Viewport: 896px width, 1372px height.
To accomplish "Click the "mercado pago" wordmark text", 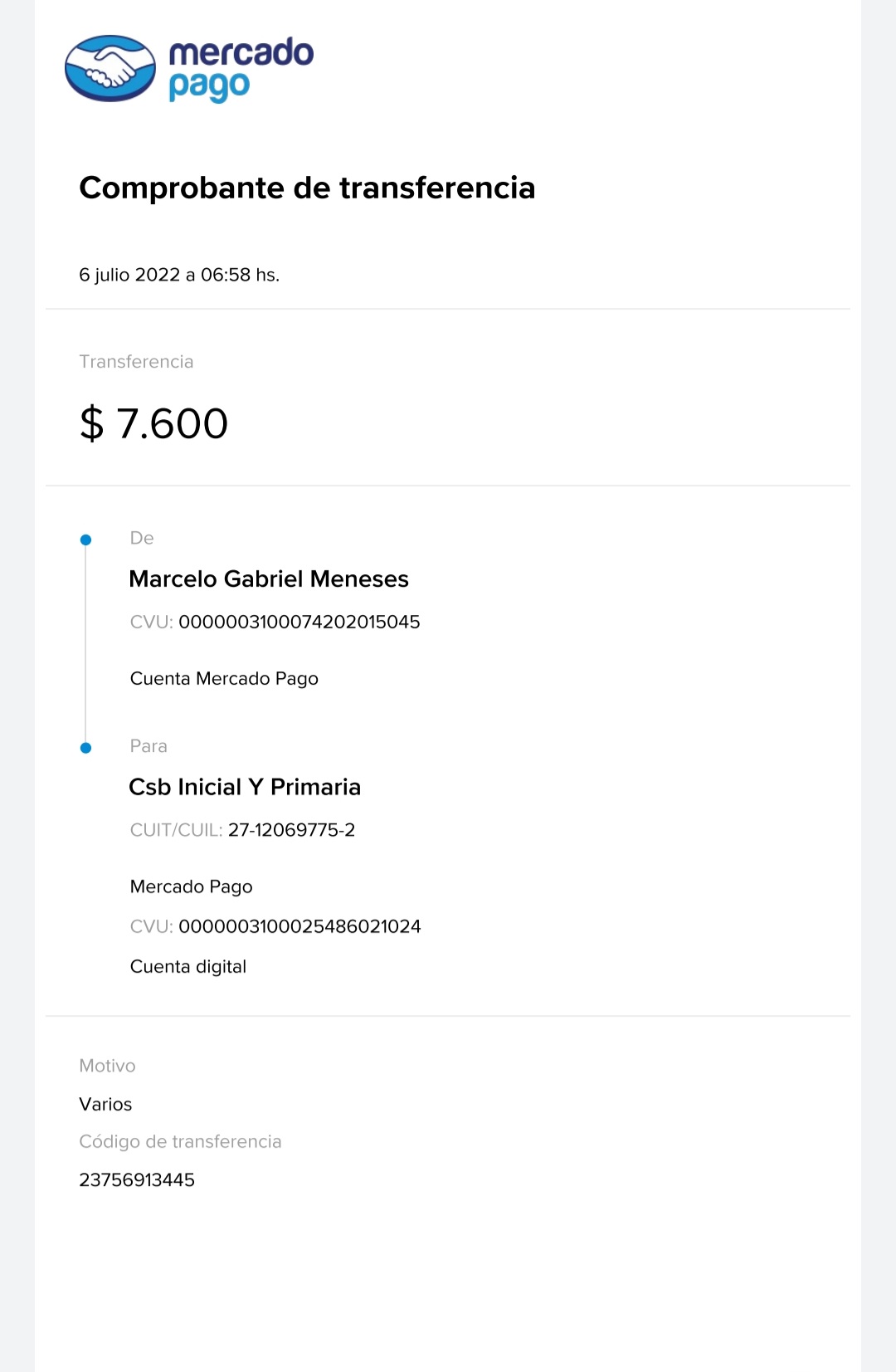I will coord(241,68).
